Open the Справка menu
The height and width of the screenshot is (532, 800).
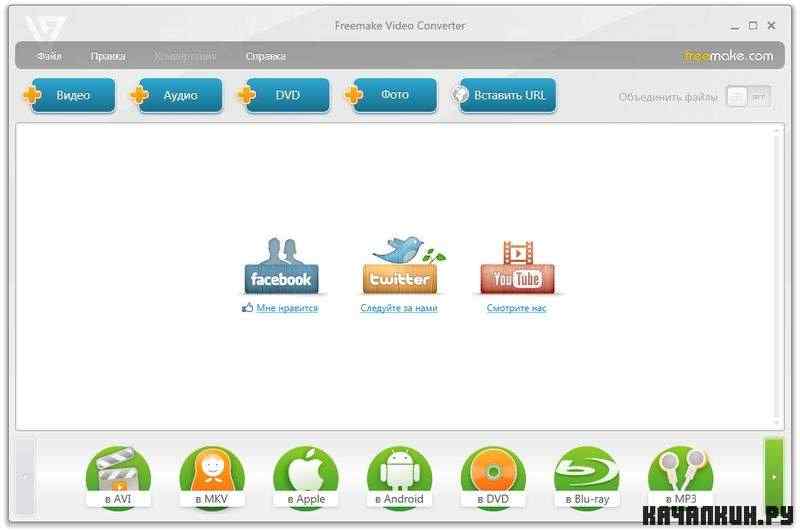[265, 56]
